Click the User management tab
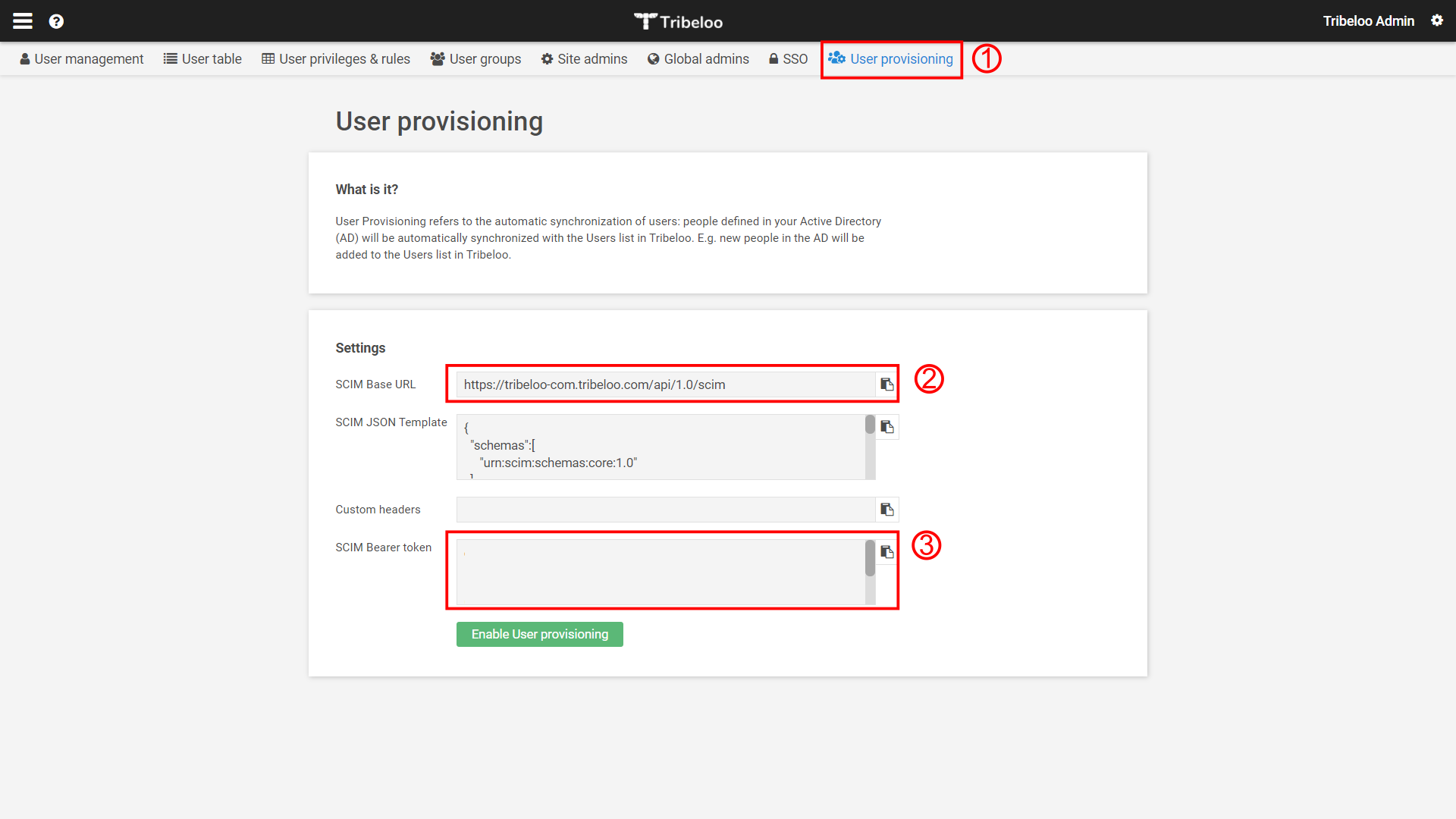Viewport: 1456px width, 819px height. (x=81, y=58)
